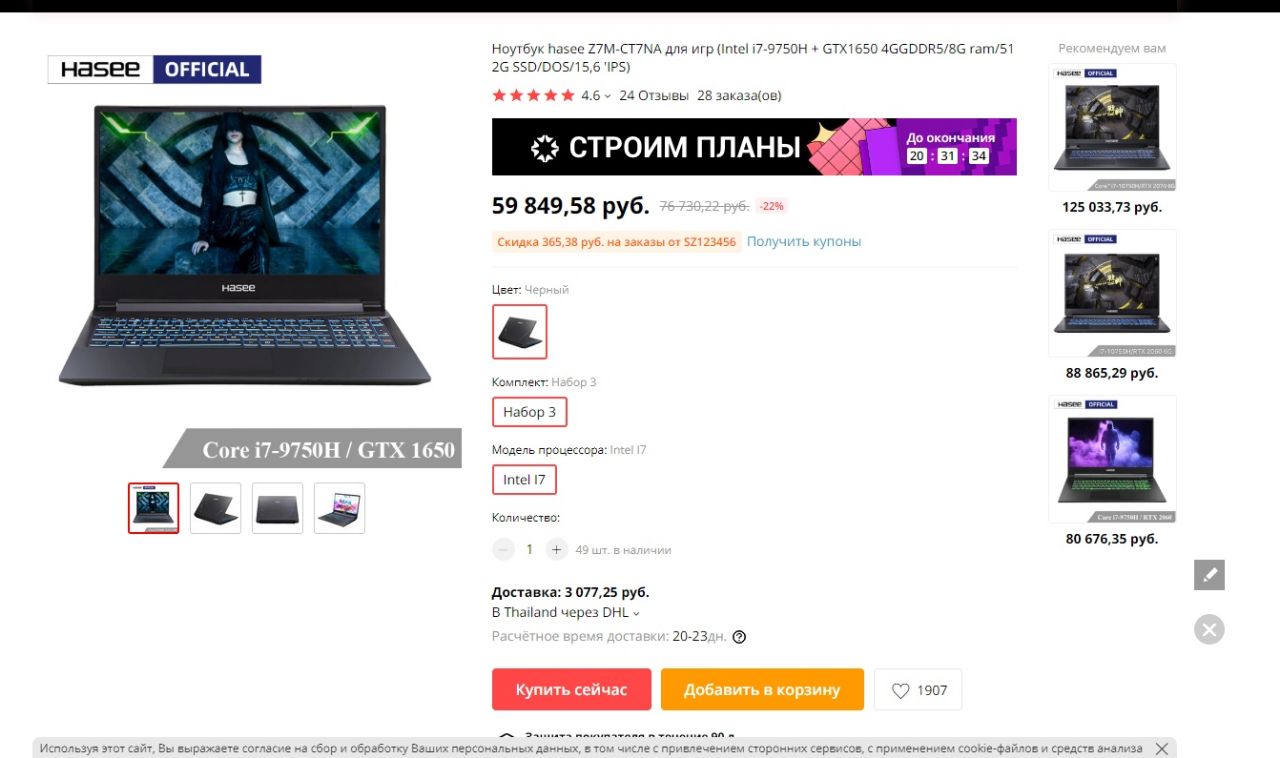1280x758 pixels.
Task: Click the Hasee Official store logo
Action: coord(155,69)
